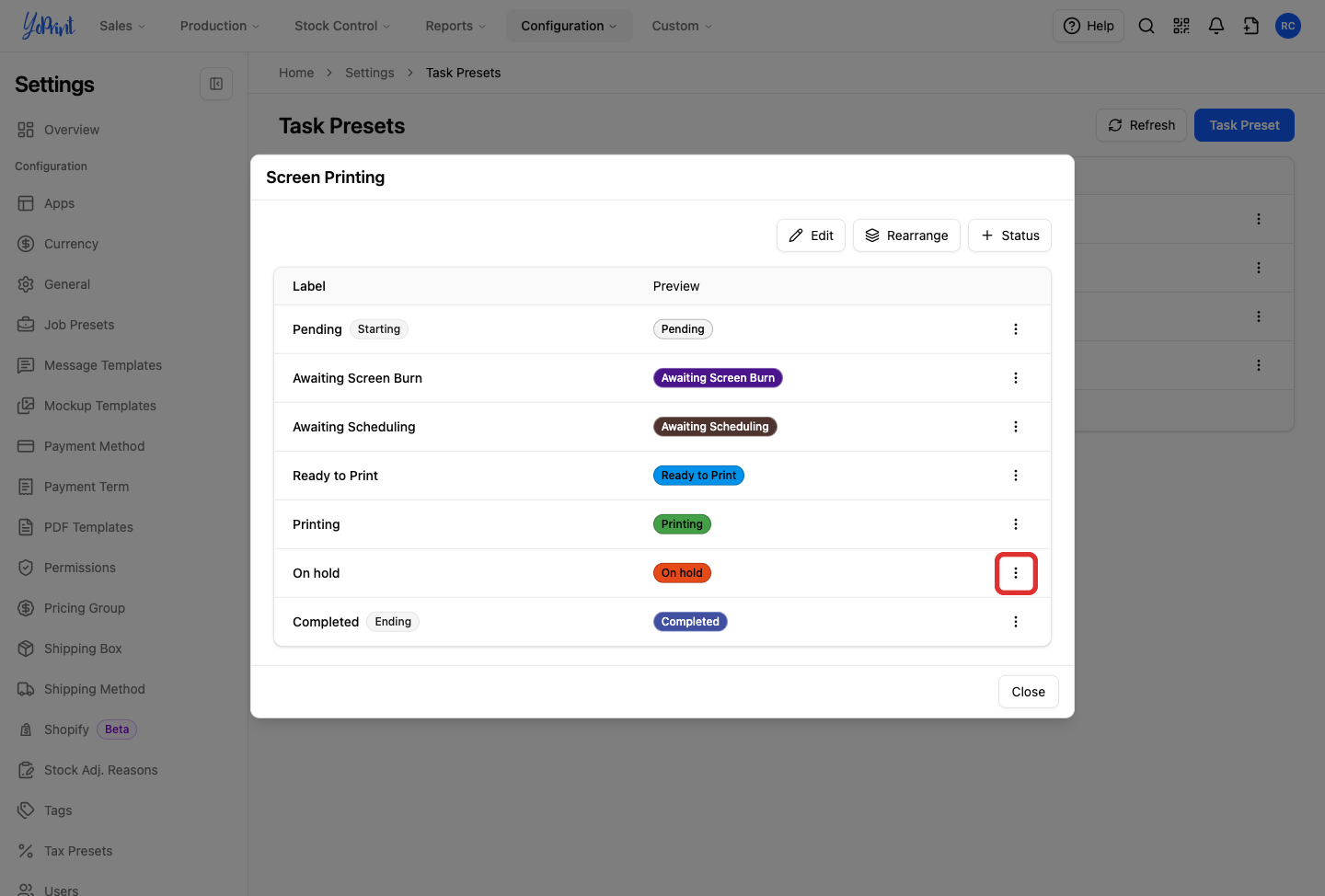Expand the Custom menu
Image resolution: width=1325 pixels, height=896 pixels.
point(682,26)
